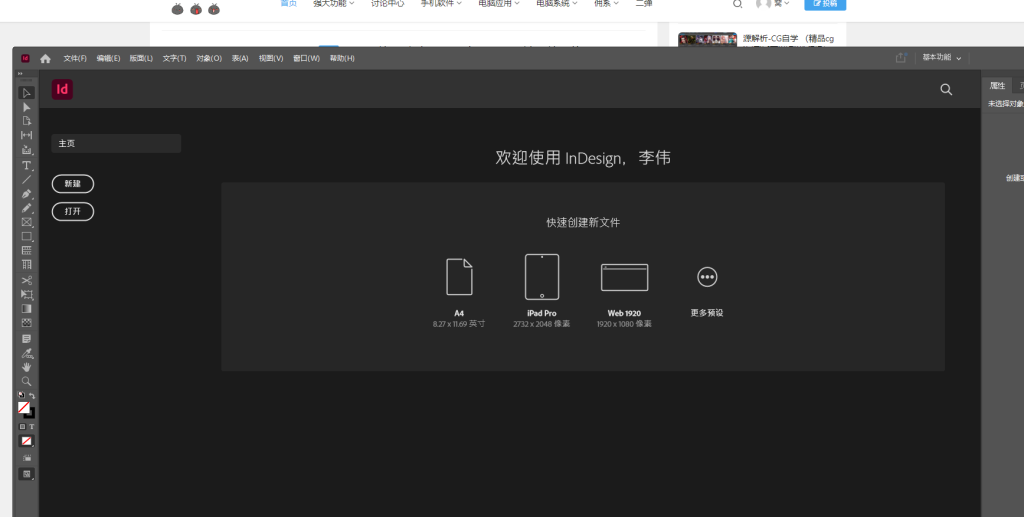1024x517 pixels.
Task: Open the 视图(V) menu
Action: pos(271,58)
